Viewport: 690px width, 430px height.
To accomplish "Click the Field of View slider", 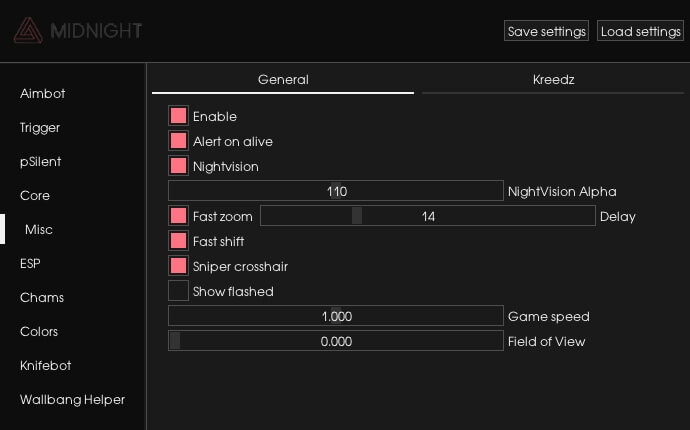I will [335, 341].
